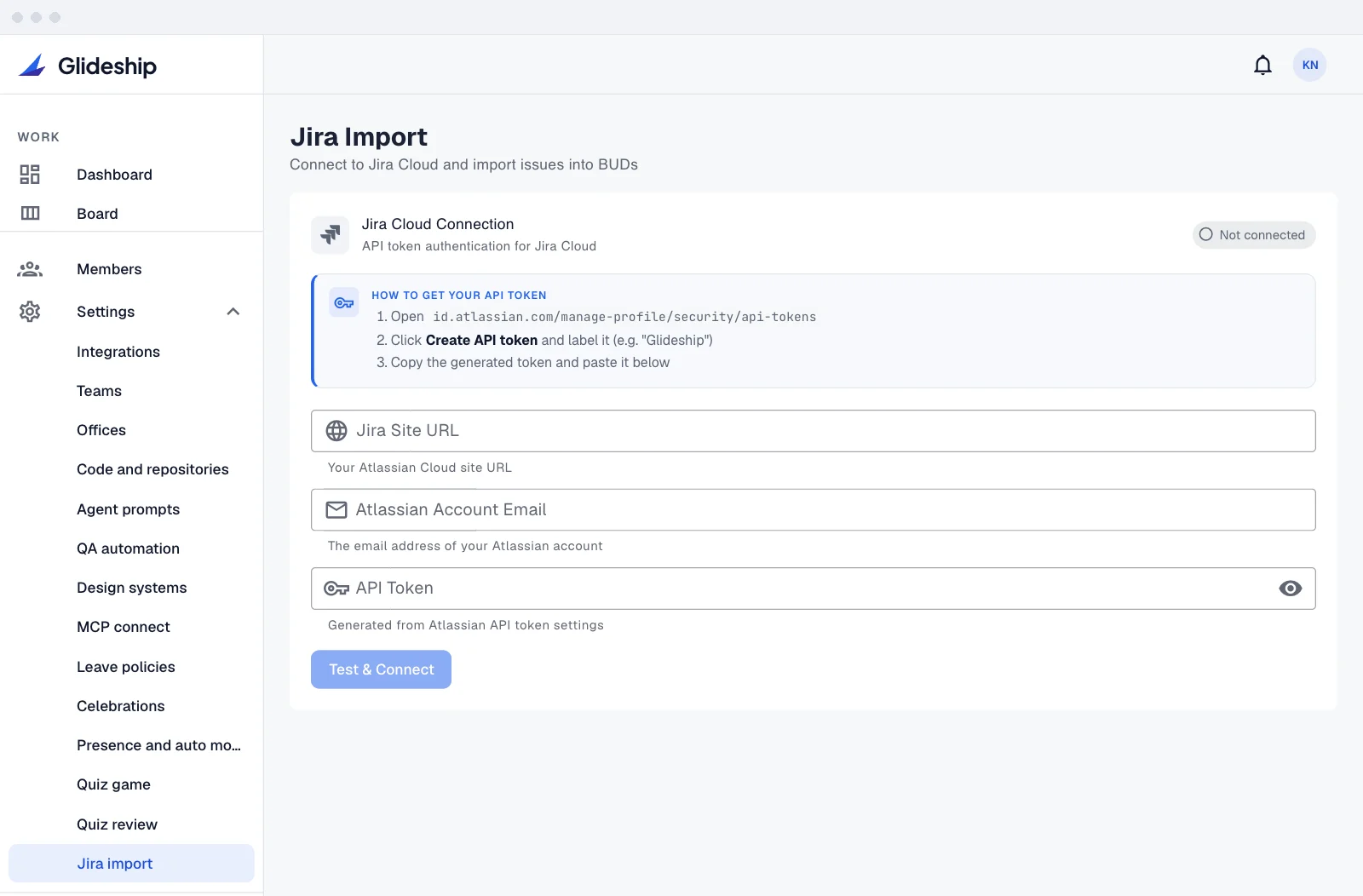The width and height of the screenshot is (1363, 896).
Task: Click the Not connected status badge
Action: tap(1254, 235)
